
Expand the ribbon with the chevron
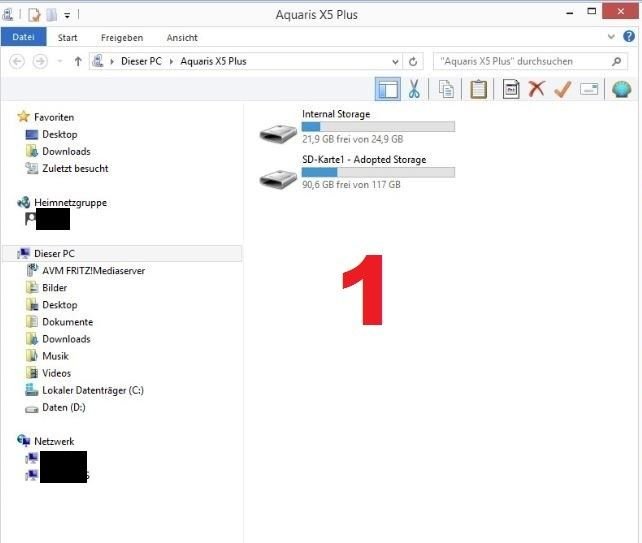(x=611, y=37)
